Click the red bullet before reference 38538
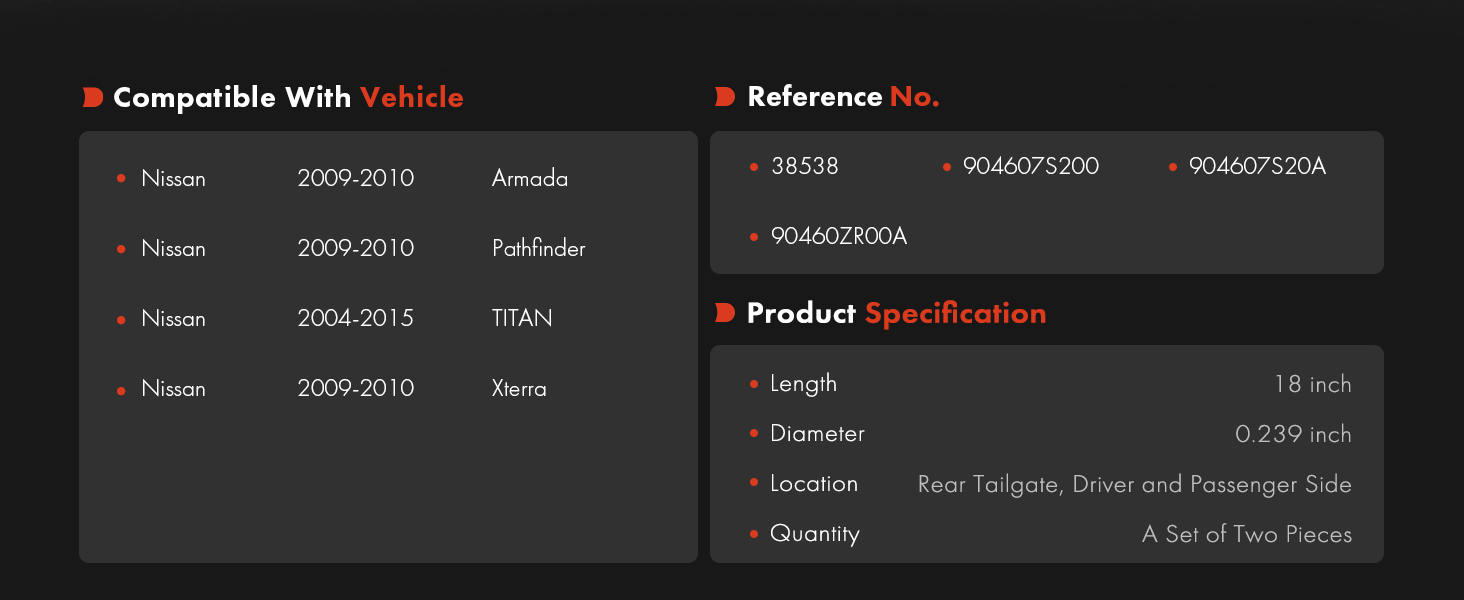Image resolution: width=1464 pixels, height=600 pixels. 754,167
